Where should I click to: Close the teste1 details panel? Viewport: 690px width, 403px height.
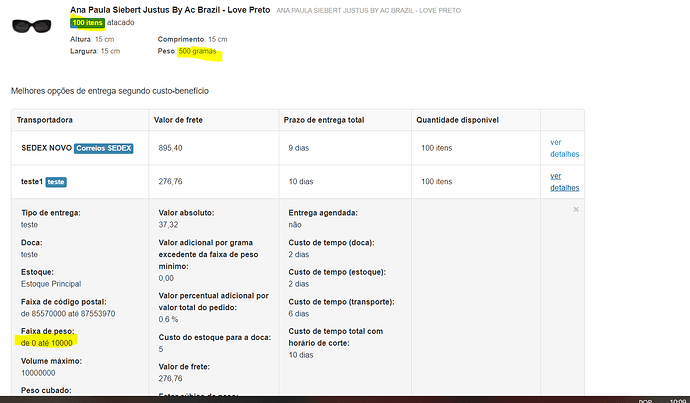tap(576, 209)
